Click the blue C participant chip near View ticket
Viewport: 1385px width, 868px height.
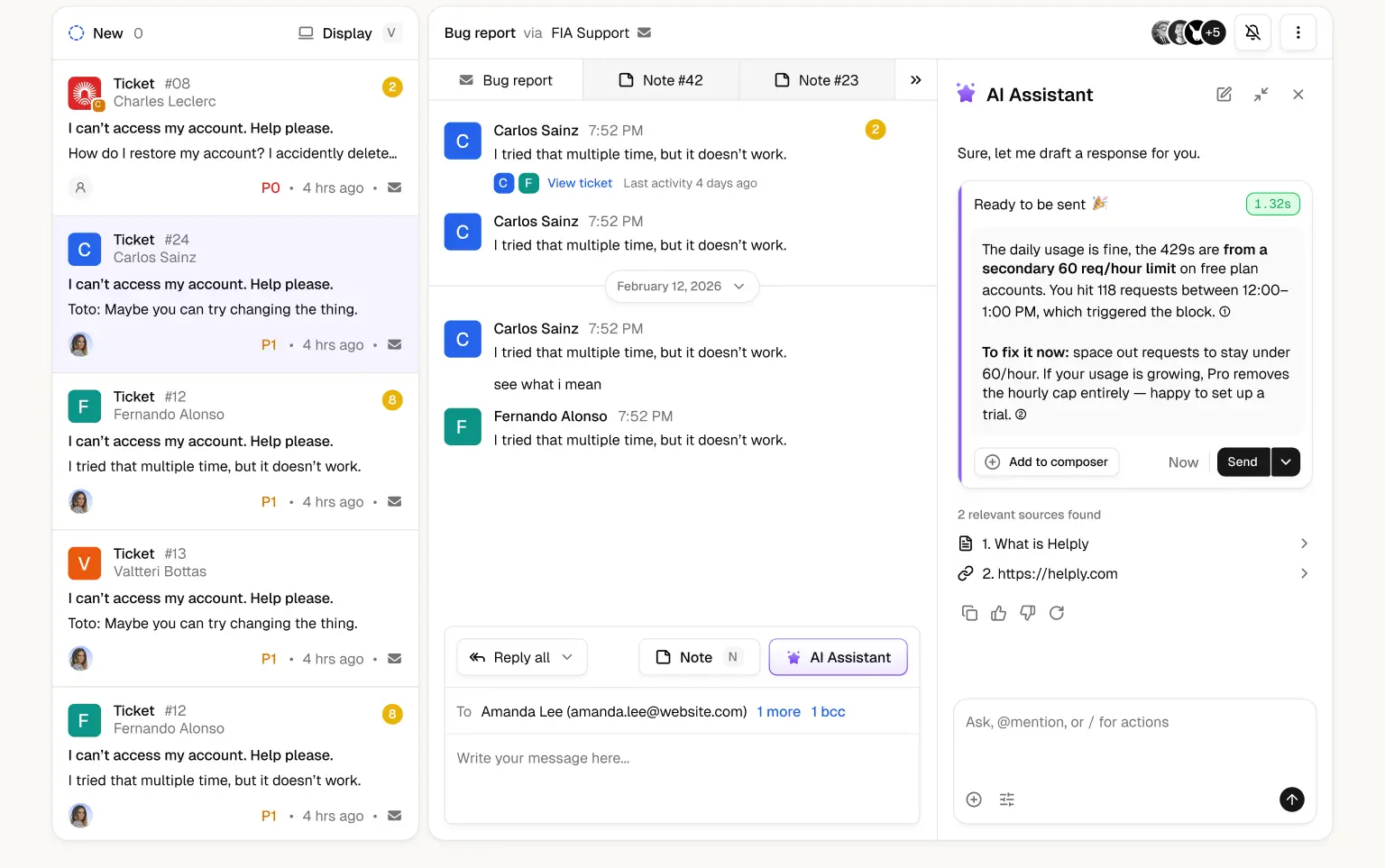(x=503, y=183)
